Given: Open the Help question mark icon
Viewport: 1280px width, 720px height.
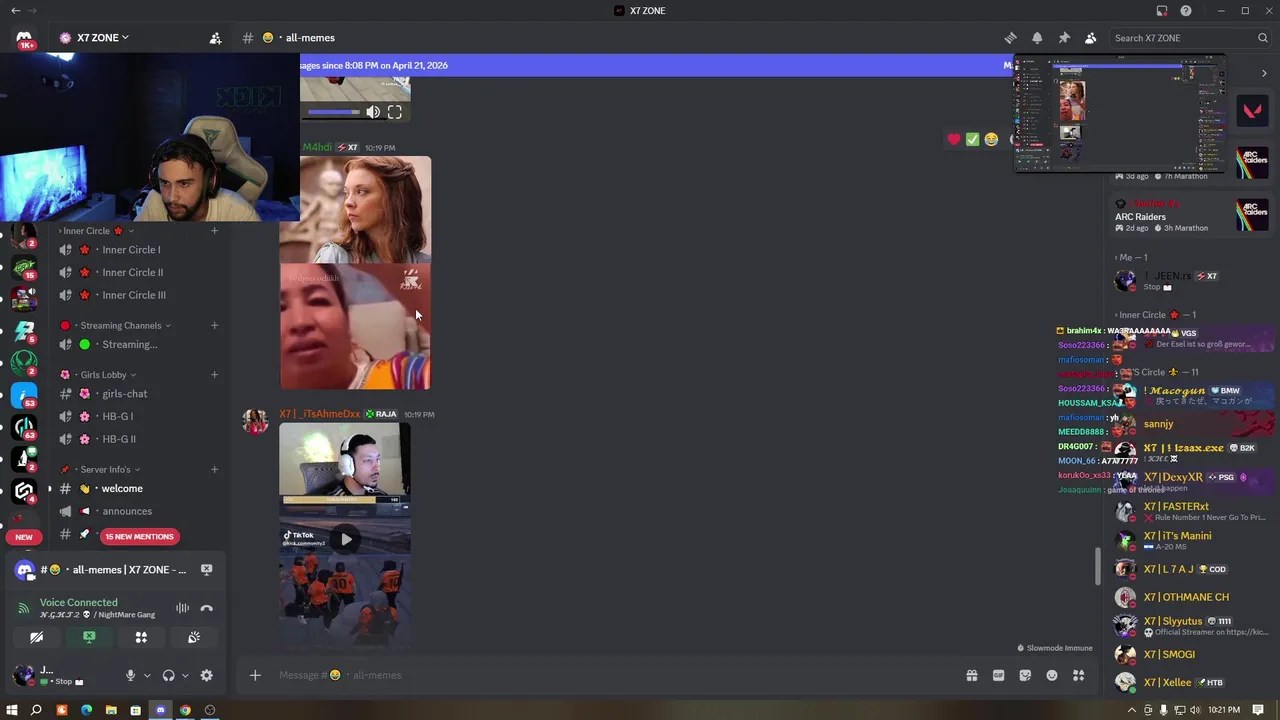Looking at the screenshot, I should point(1186,11).
